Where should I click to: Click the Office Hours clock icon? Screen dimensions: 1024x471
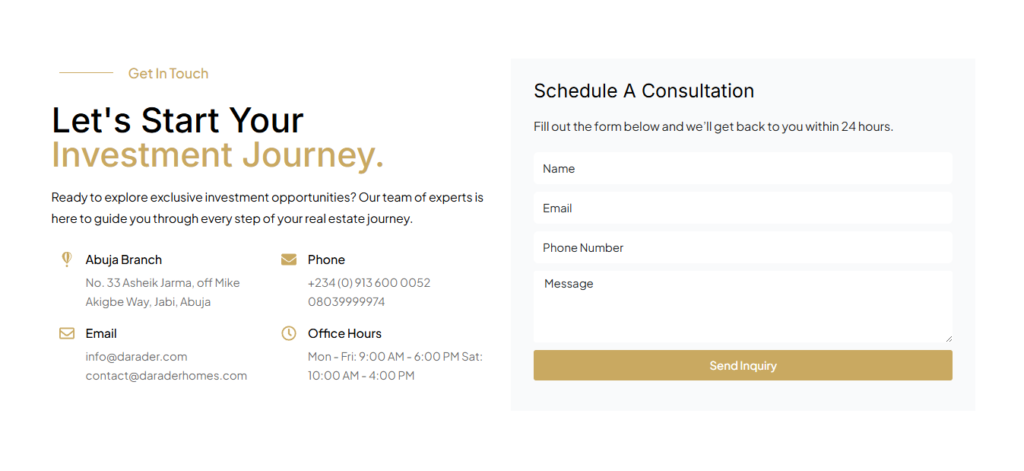[x=289, y=333]
